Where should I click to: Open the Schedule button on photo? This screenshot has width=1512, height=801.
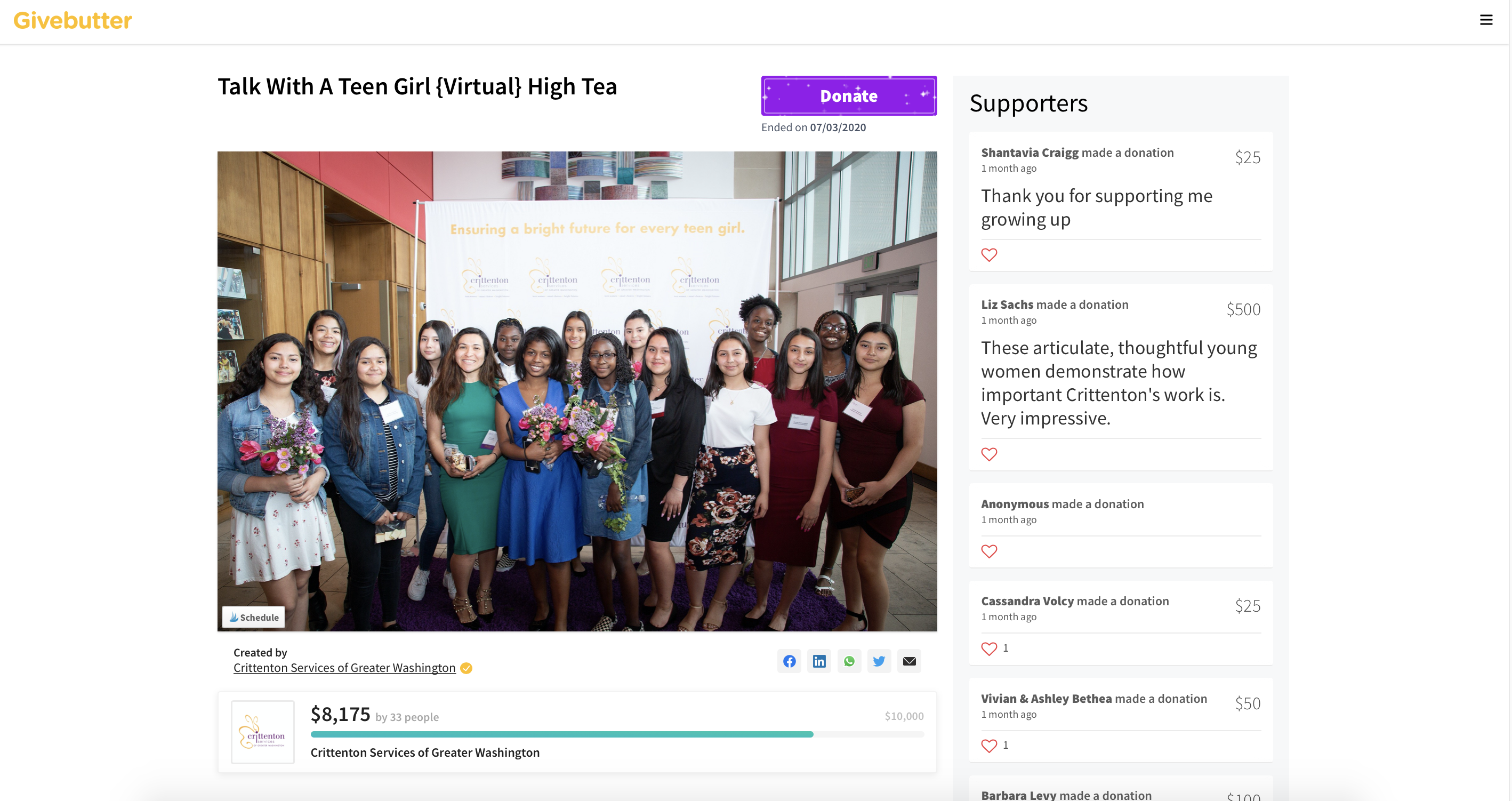click(x=254, y=617)
